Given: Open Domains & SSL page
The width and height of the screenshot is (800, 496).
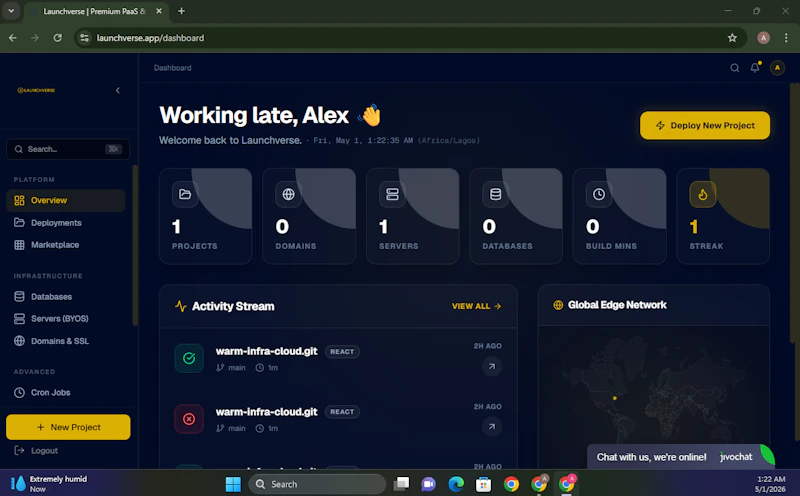Looking at the screenshot, I should pyautogui.click(x=66, y=341).
